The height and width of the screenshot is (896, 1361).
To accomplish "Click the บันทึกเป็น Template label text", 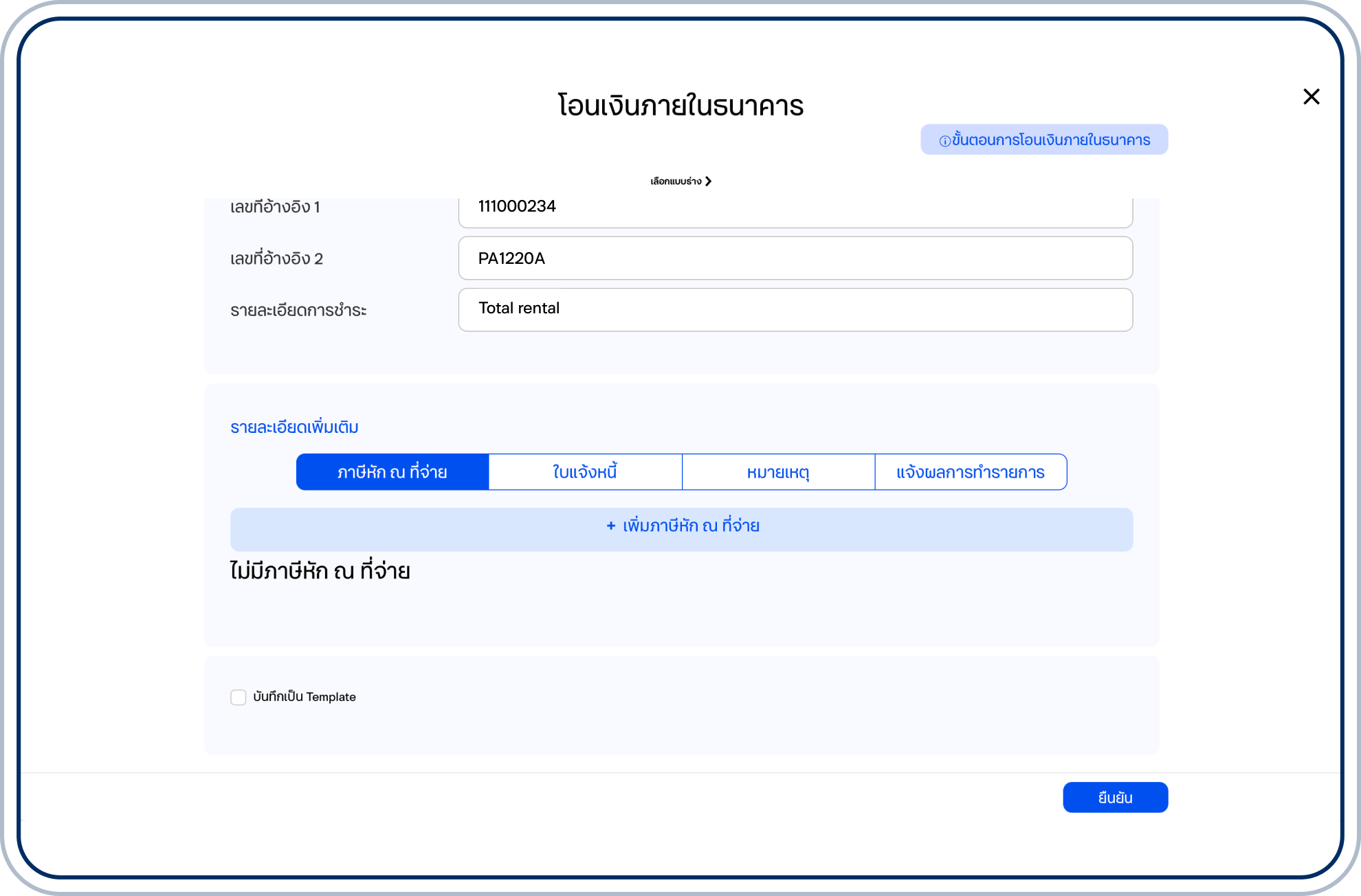I will point(305,697).
